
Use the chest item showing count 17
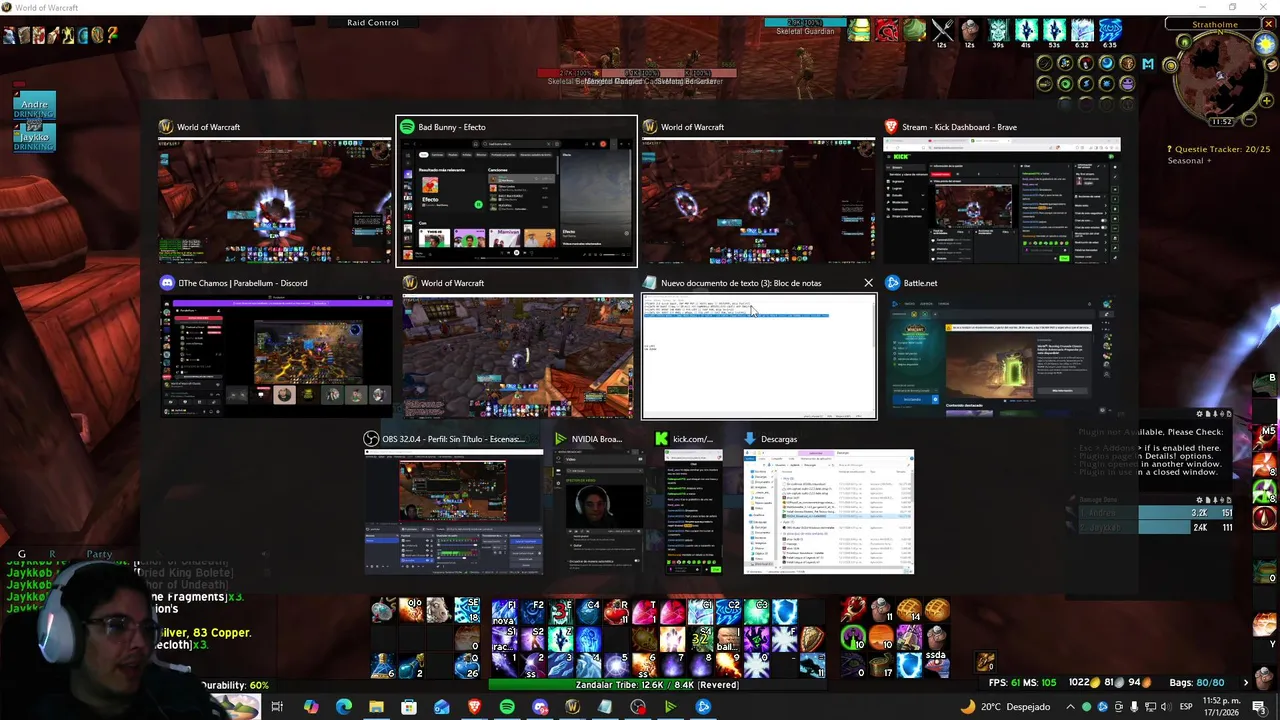[x=880, y=665]
